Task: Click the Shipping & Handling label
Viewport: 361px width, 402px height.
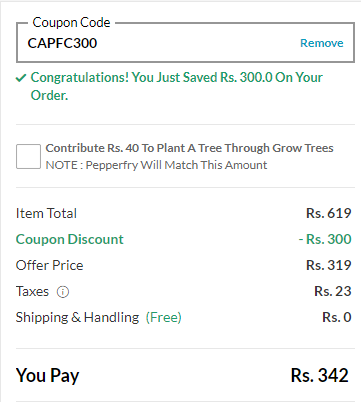Action: tap(77, 317)
